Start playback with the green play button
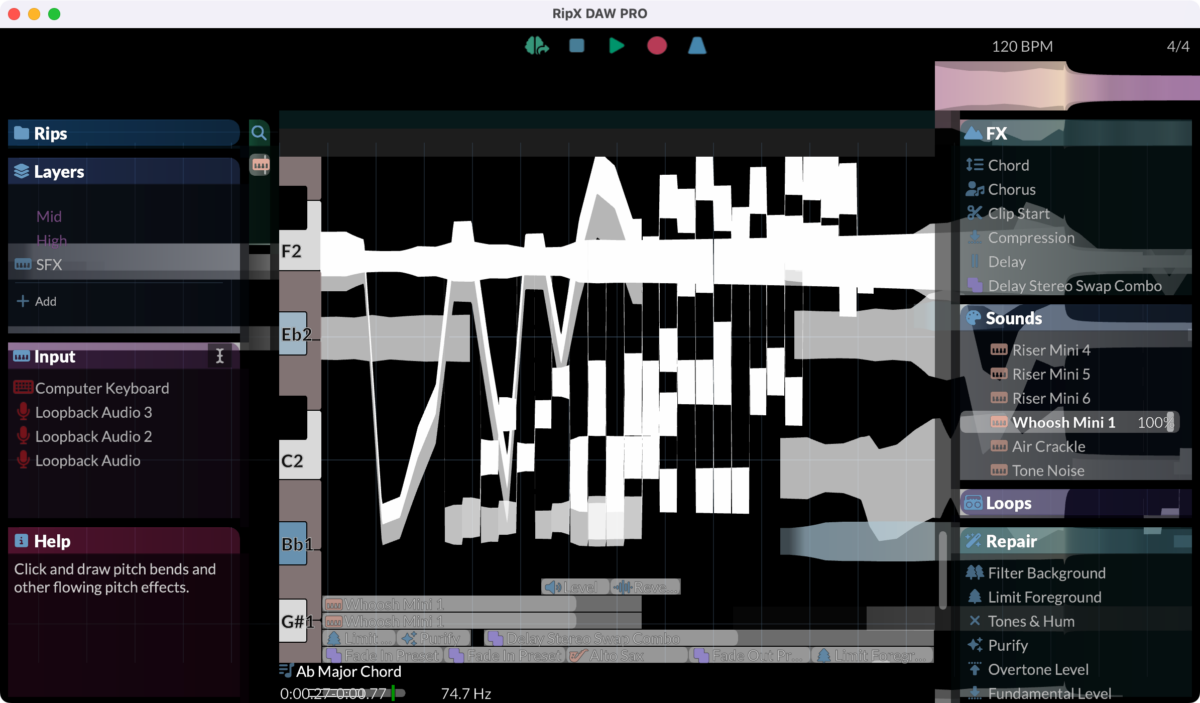 tap(617, 46)
